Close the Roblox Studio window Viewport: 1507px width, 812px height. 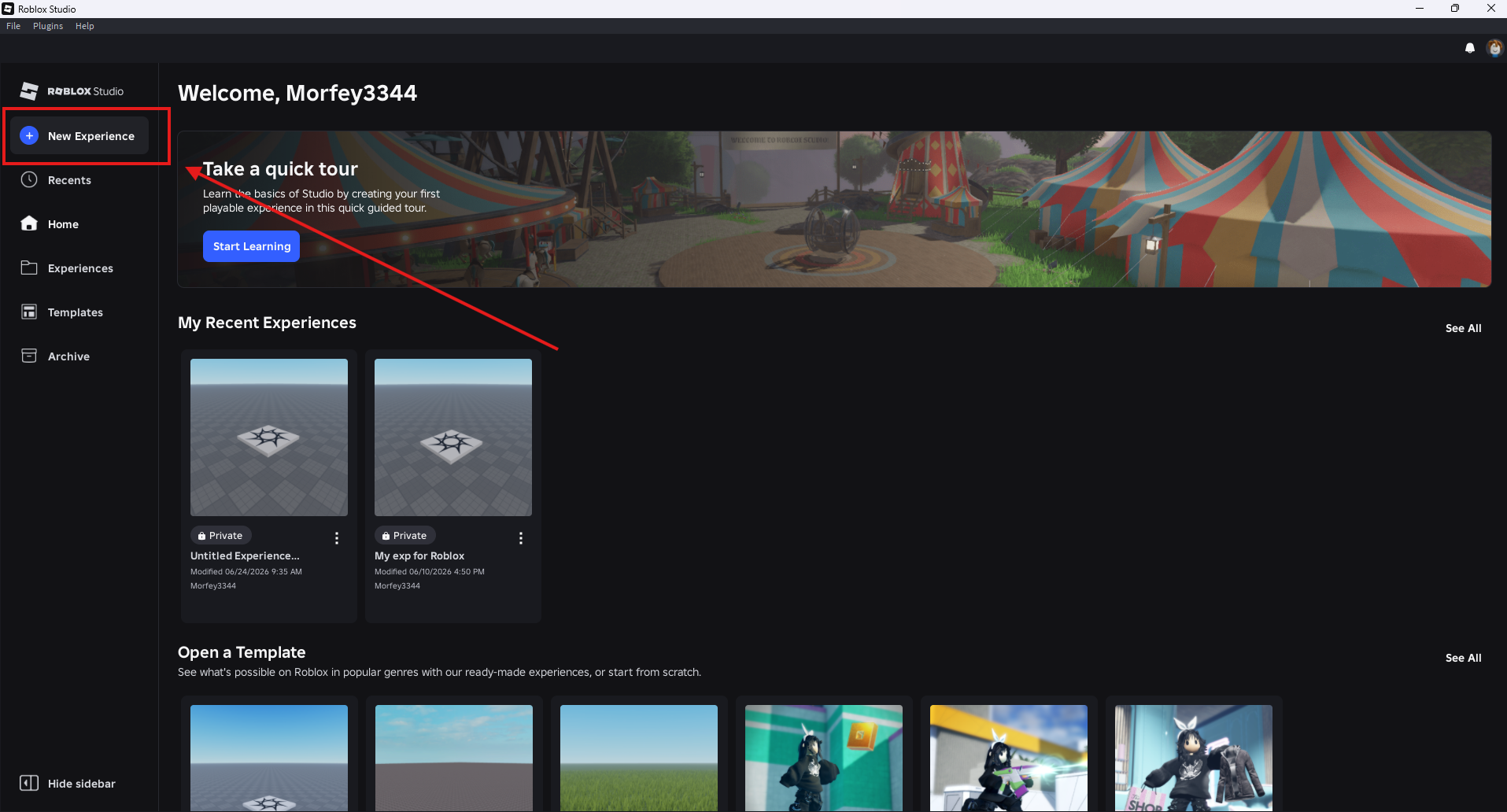click(x=1490, y=9)
